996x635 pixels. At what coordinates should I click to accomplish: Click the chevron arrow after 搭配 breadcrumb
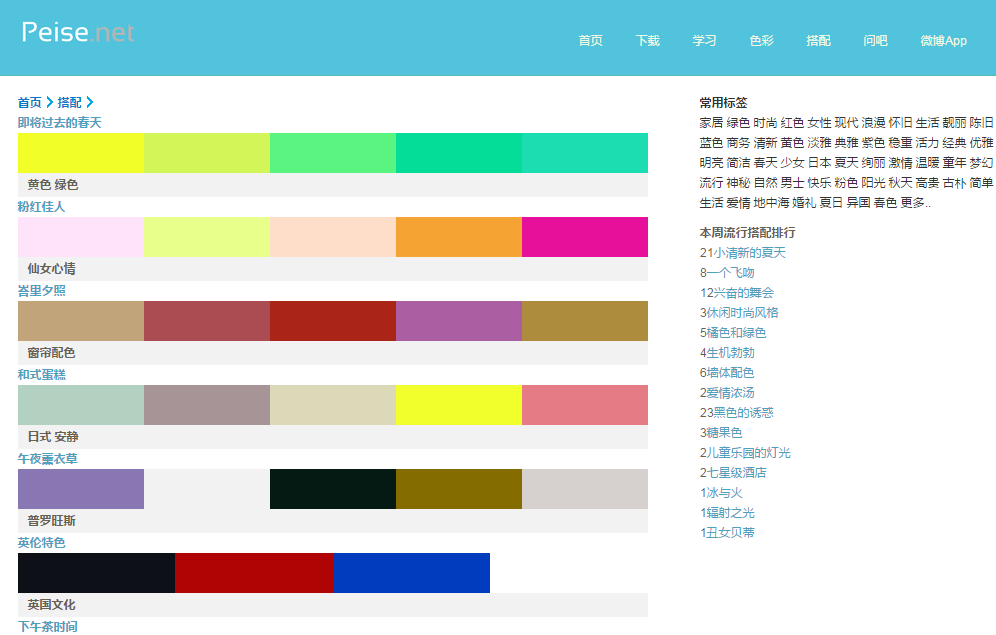point(90,102)
